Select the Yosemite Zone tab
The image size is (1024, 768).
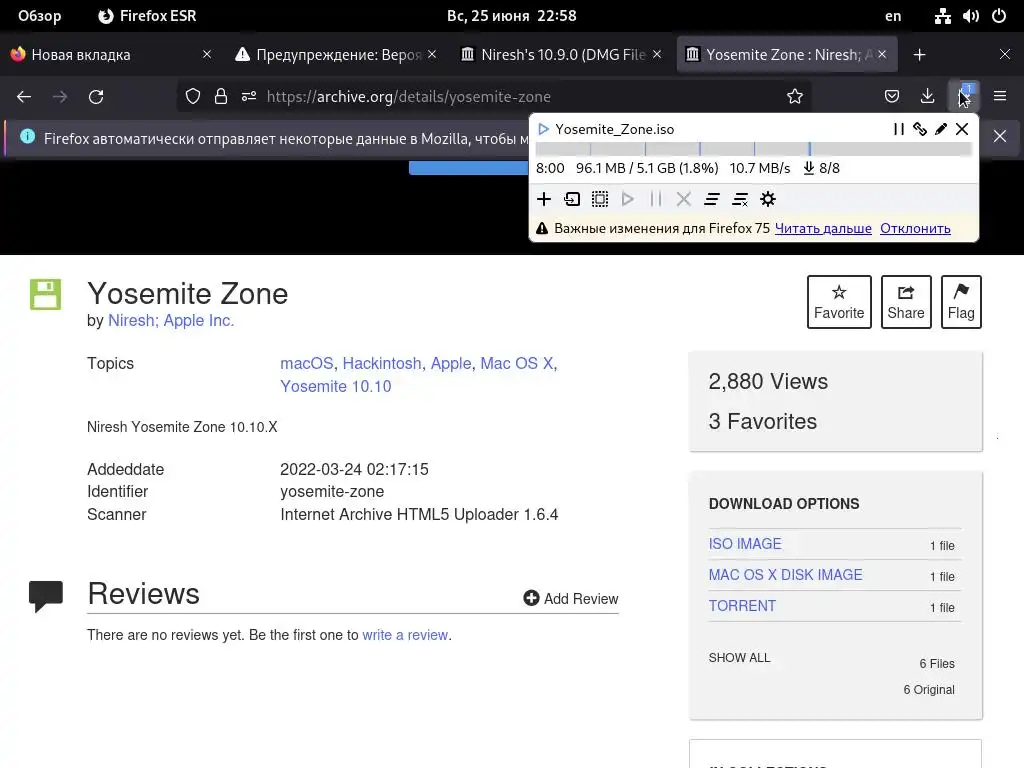(786, 55)
